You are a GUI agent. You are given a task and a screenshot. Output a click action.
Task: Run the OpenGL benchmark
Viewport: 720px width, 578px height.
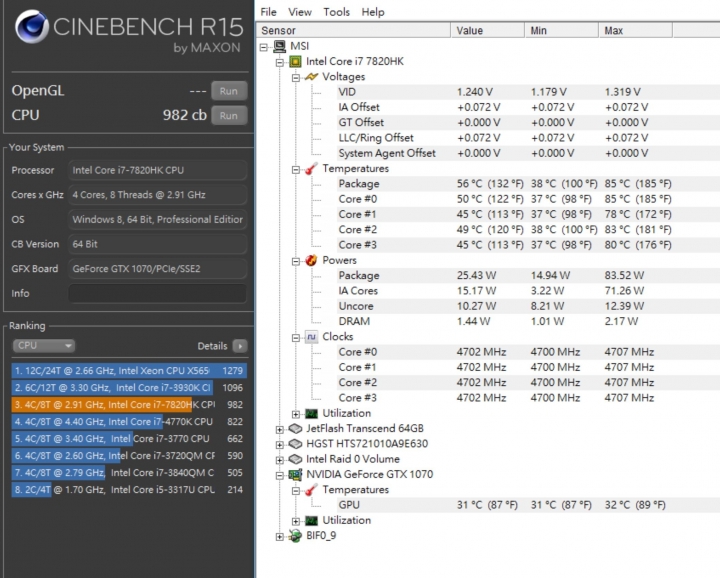[x=229, y=91]
